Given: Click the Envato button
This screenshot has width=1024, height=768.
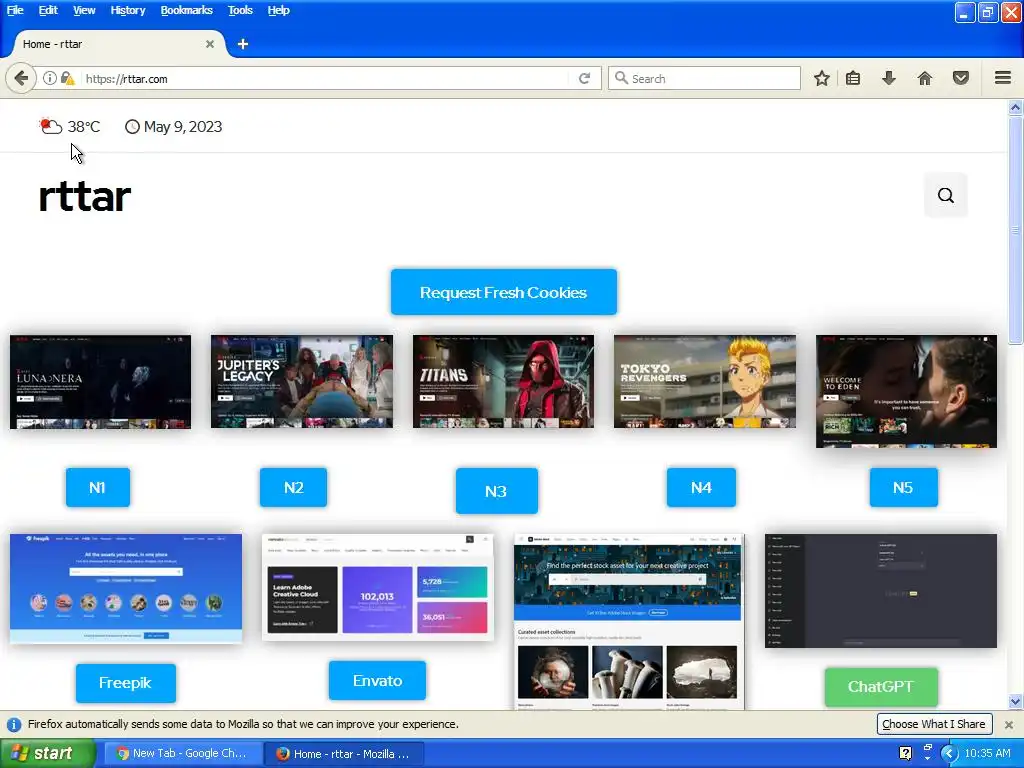Looking at the screenshot, I should (377, 680).
